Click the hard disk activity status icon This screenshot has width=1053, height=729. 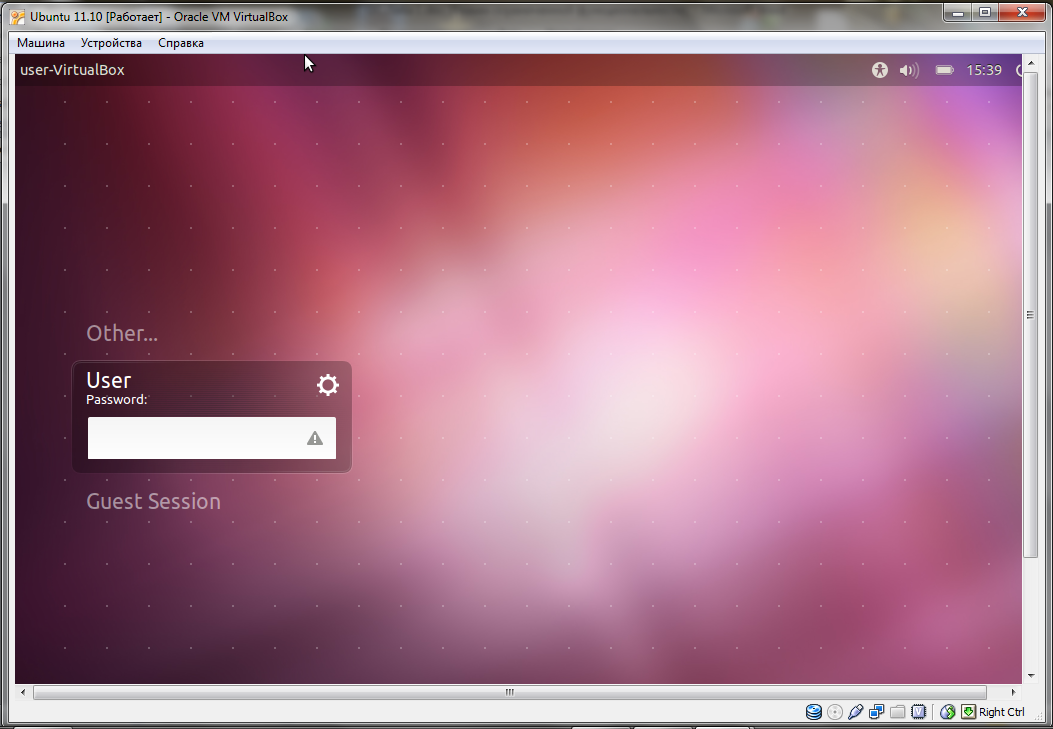[x=814, y=712]
